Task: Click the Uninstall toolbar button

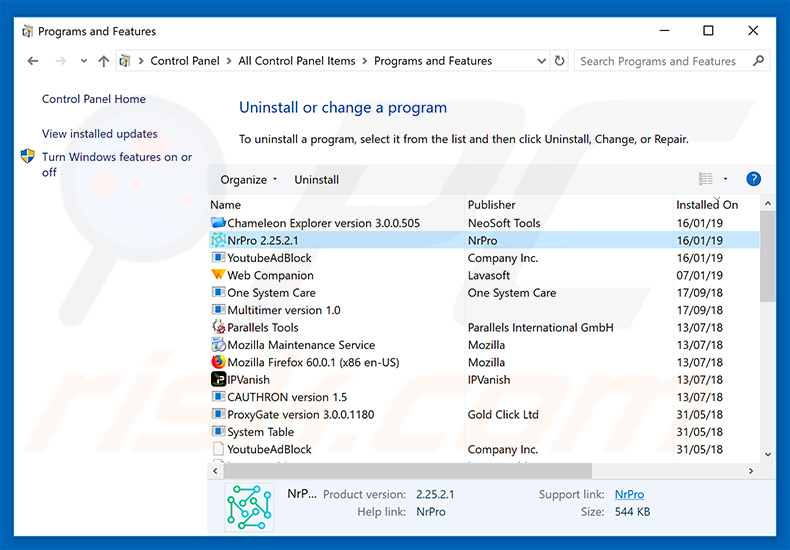Action: [316, 179]
